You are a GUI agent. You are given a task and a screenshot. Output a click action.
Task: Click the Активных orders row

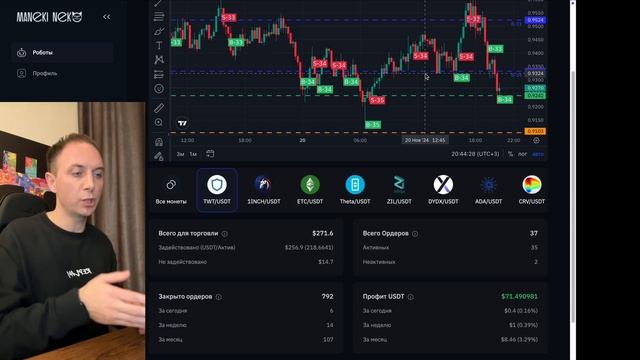coord(450,247)
